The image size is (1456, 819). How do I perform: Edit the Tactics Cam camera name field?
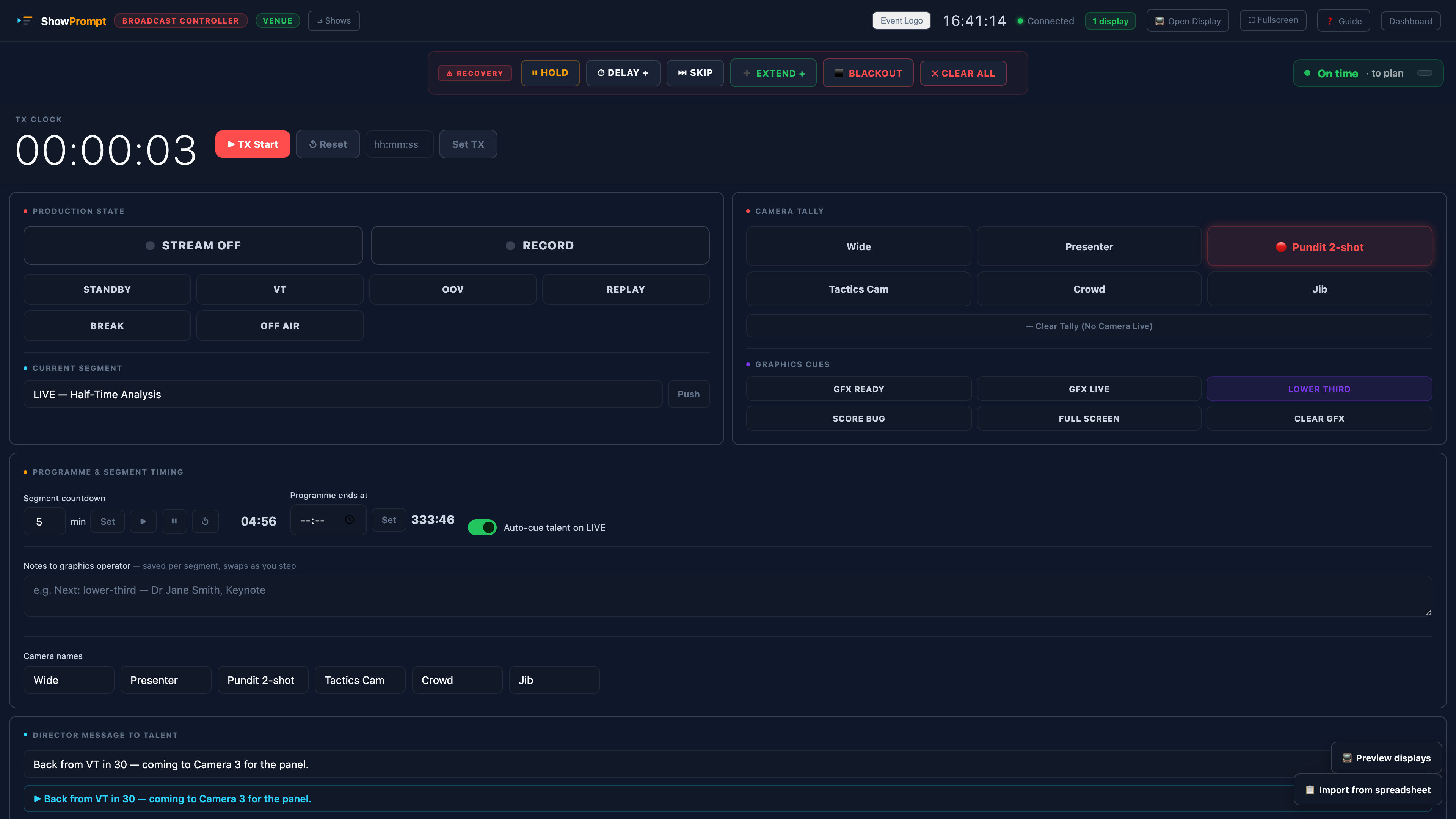coord(360,680)
